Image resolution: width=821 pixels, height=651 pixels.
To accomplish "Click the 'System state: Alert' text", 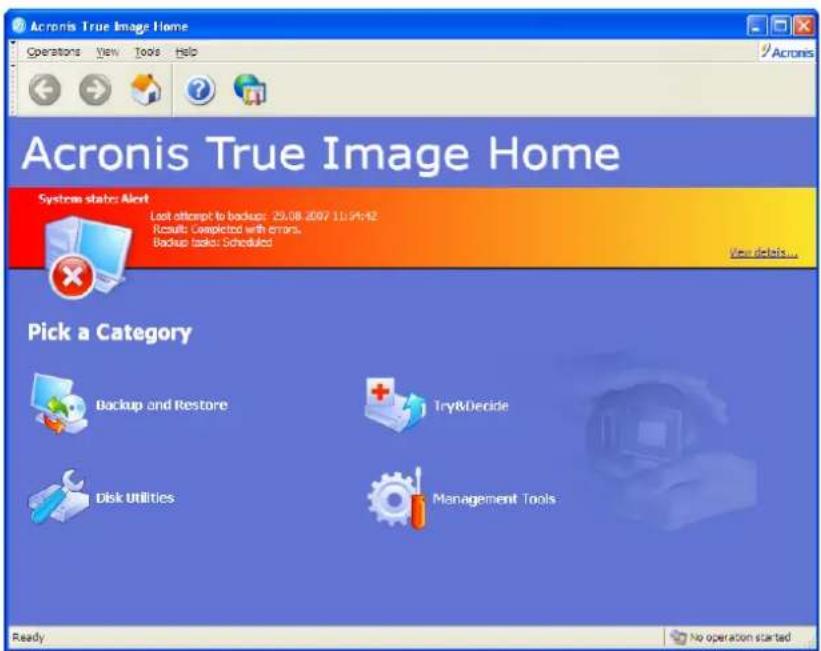I will point(94,199).
